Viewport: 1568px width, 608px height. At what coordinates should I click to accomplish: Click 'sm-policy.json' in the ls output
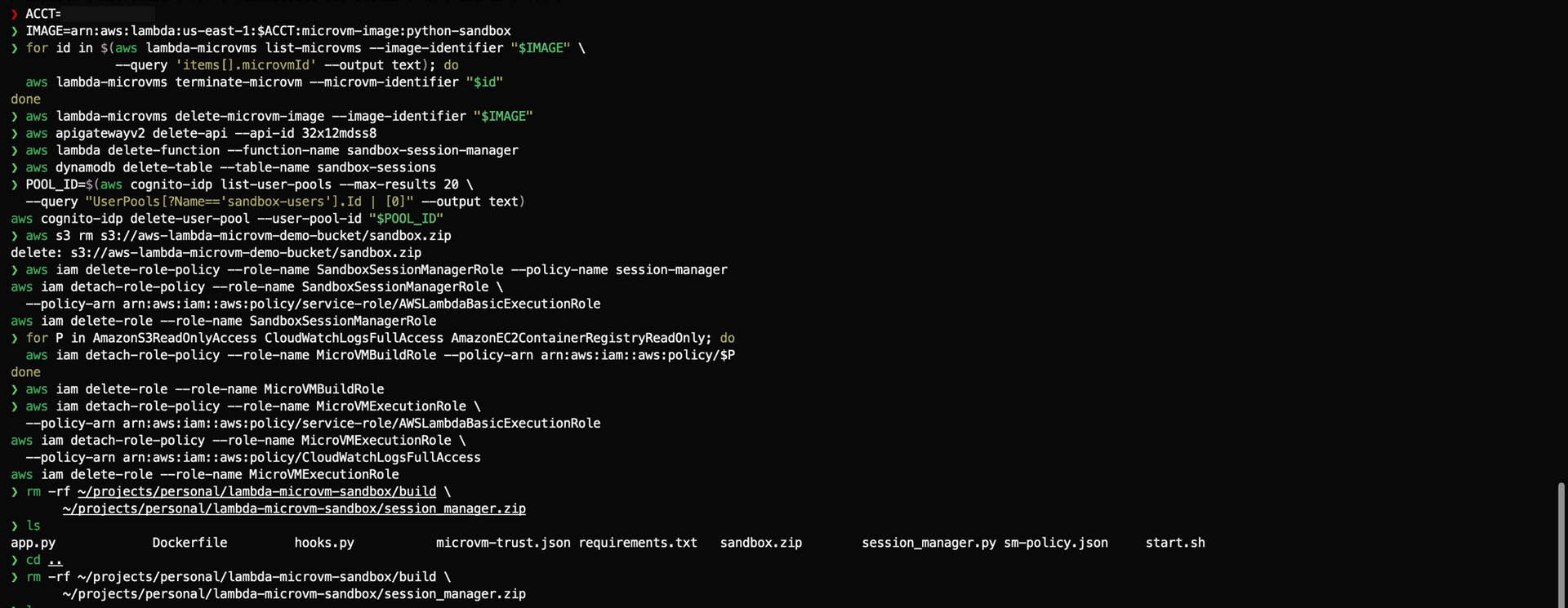tap(1056, 543)
